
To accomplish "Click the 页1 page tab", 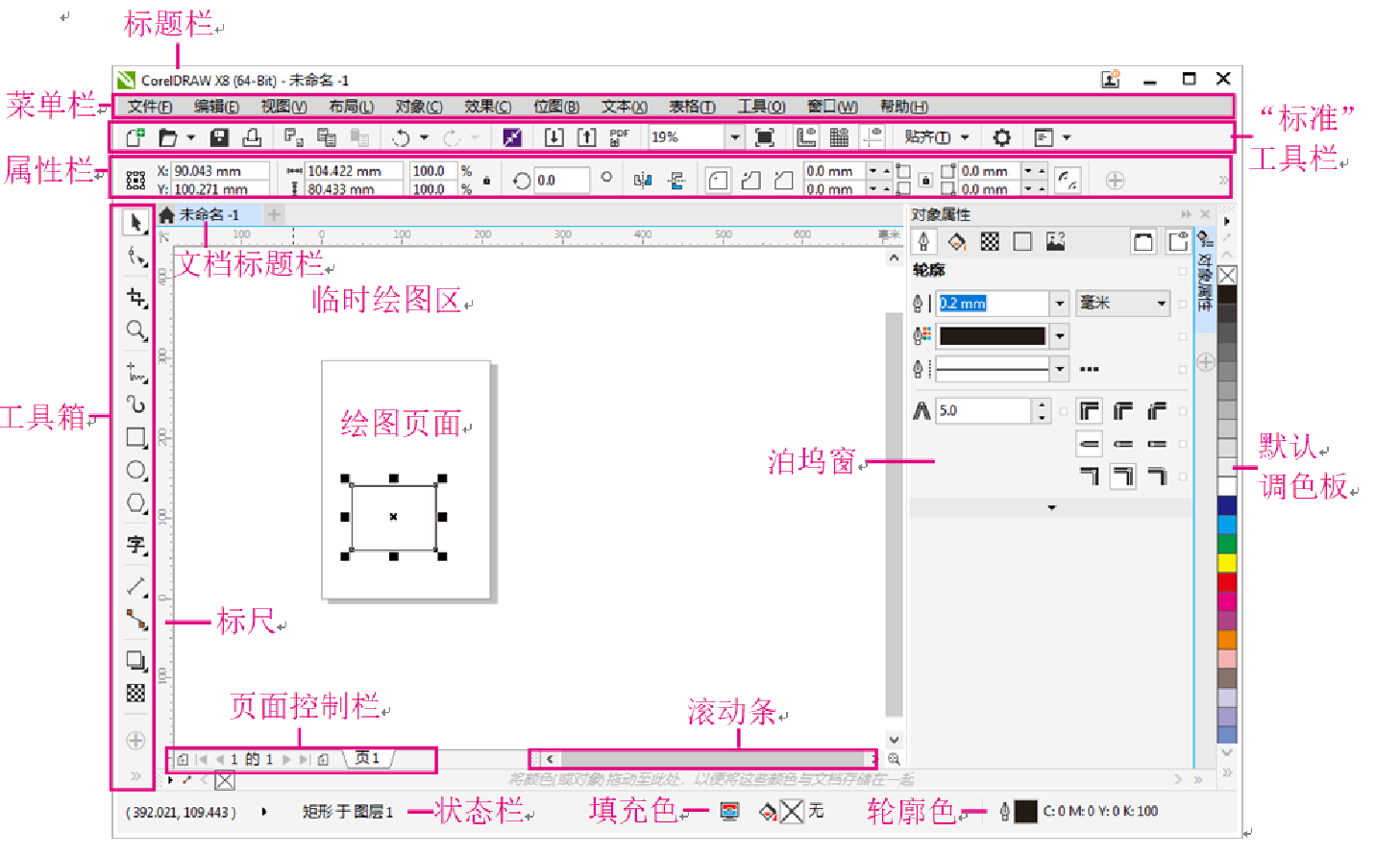I will (x=367, y=759).
